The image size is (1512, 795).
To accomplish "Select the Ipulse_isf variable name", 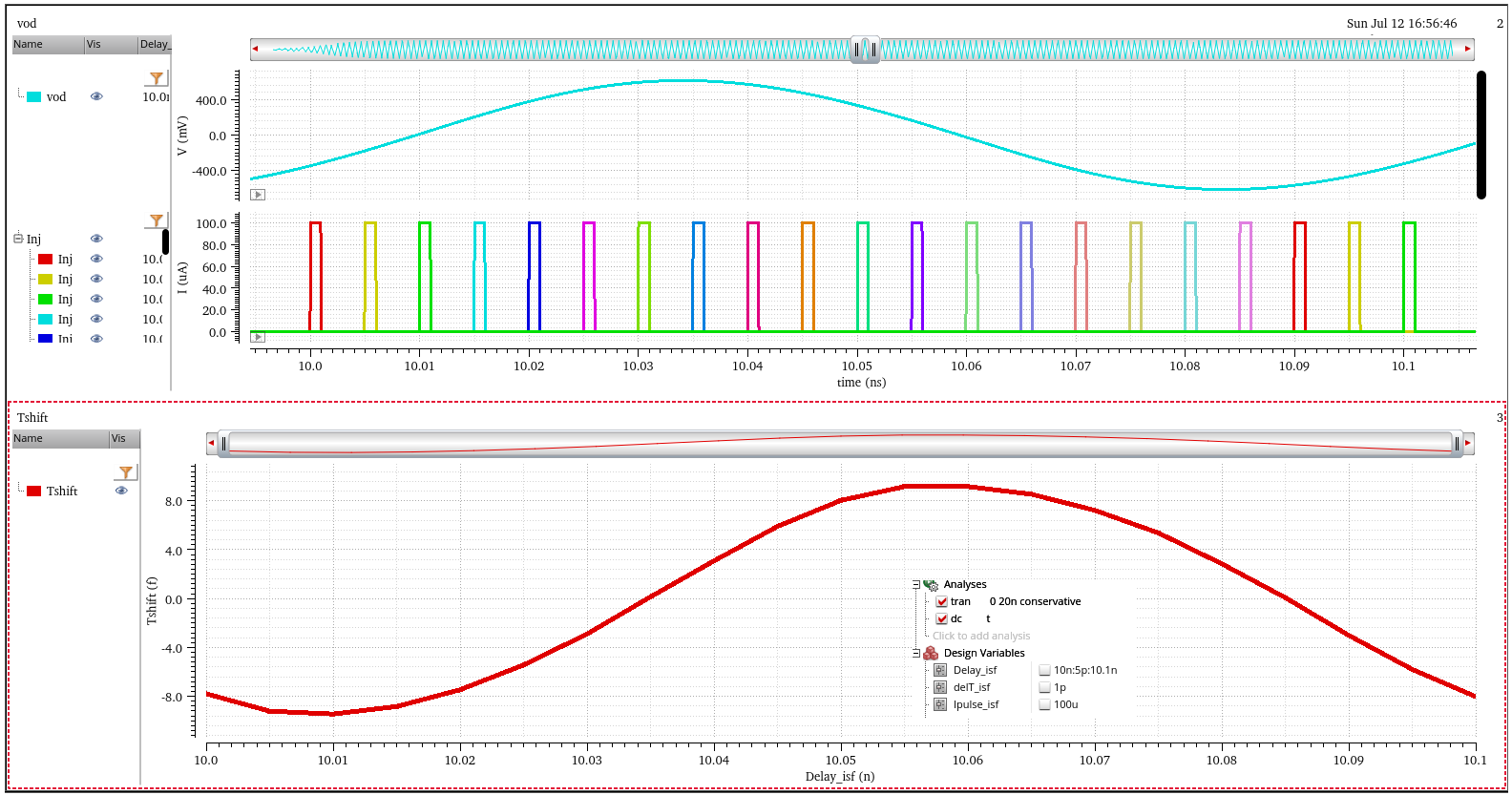I will pos(976,704).
